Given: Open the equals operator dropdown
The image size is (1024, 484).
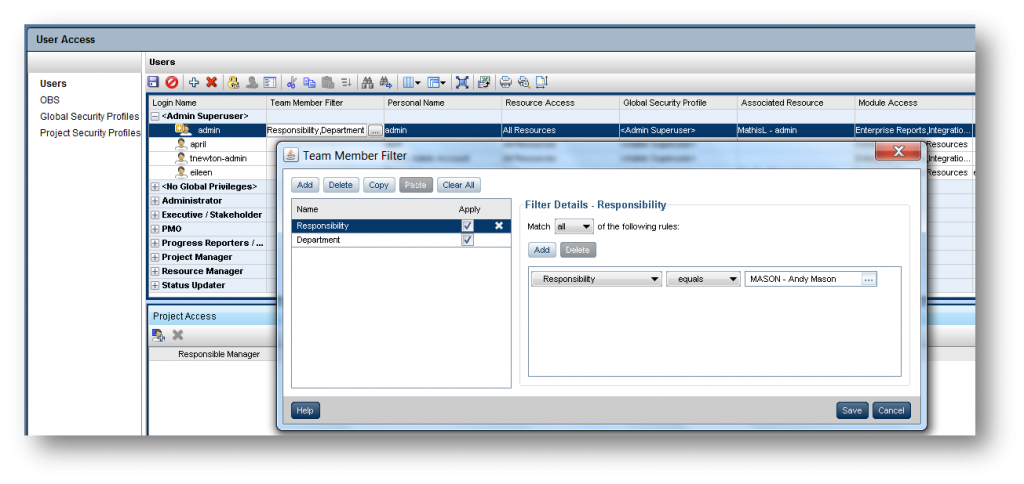Looking at the screenshot, I should click(x=701, y=279).
